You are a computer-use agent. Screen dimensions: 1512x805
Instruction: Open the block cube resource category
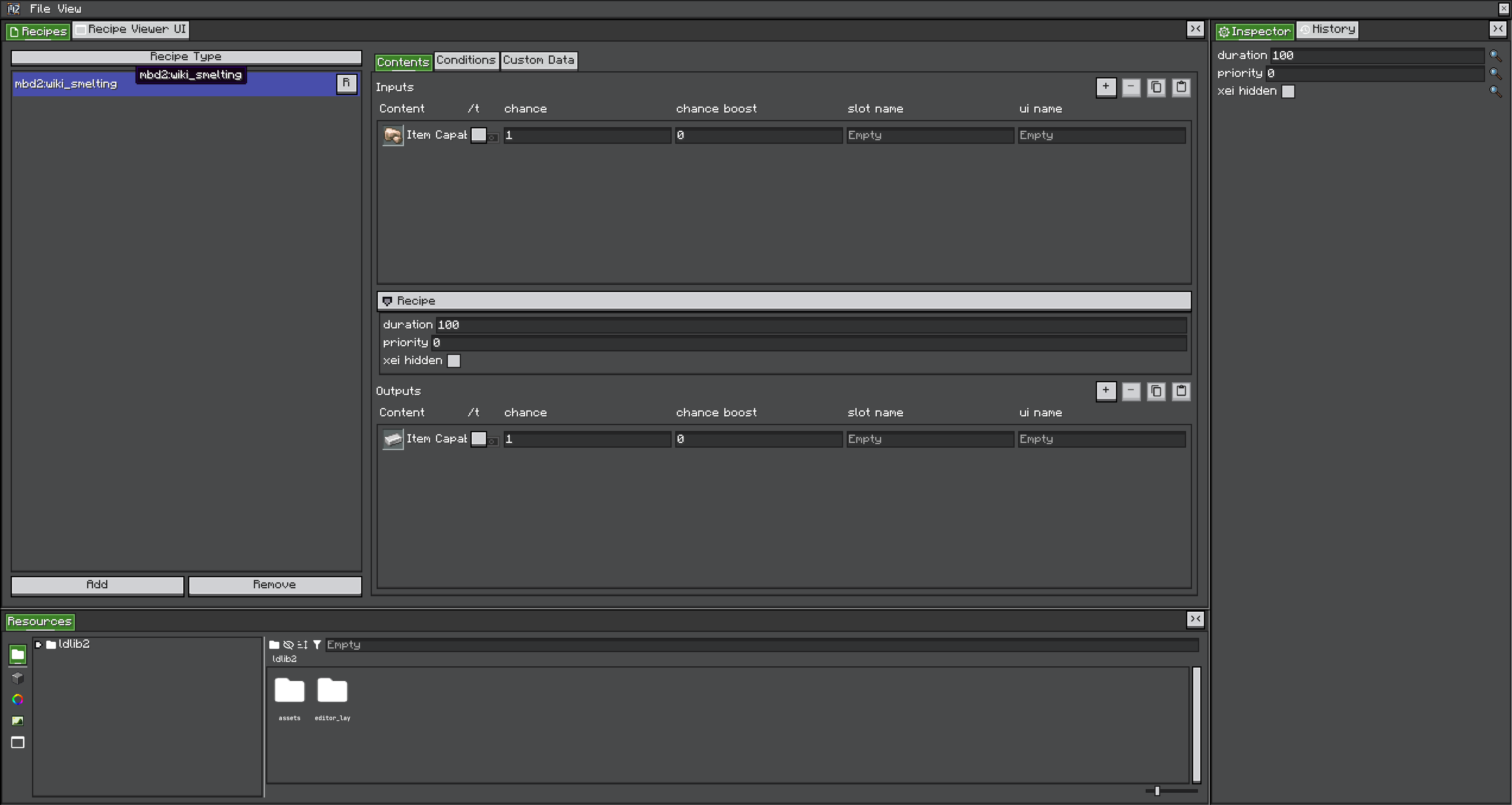pos(17,678)
